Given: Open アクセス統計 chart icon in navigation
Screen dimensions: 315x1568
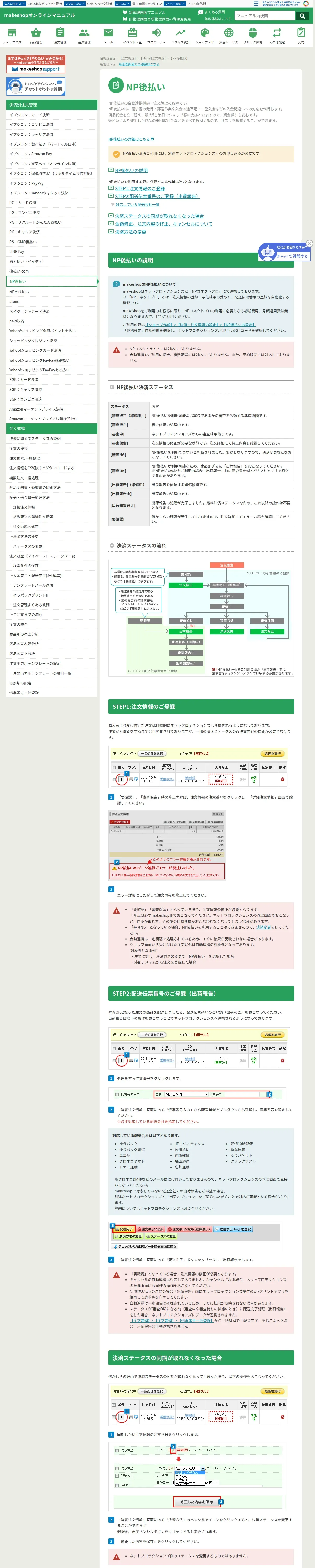Looking at the screenshot, I should 181,32.
